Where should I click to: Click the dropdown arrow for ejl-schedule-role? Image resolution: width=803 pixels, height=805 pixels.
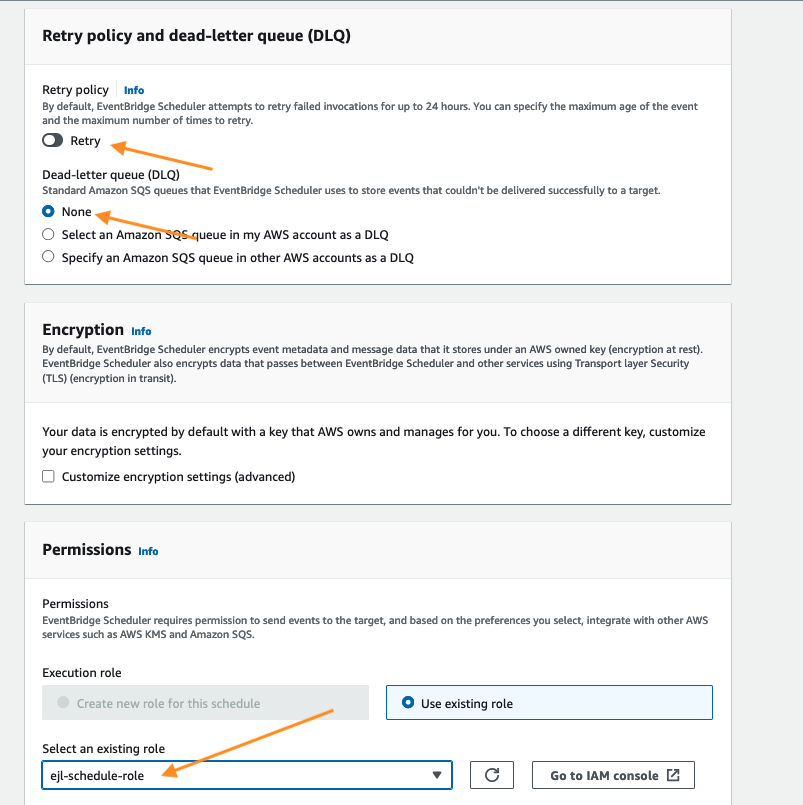tap(436, 775)
